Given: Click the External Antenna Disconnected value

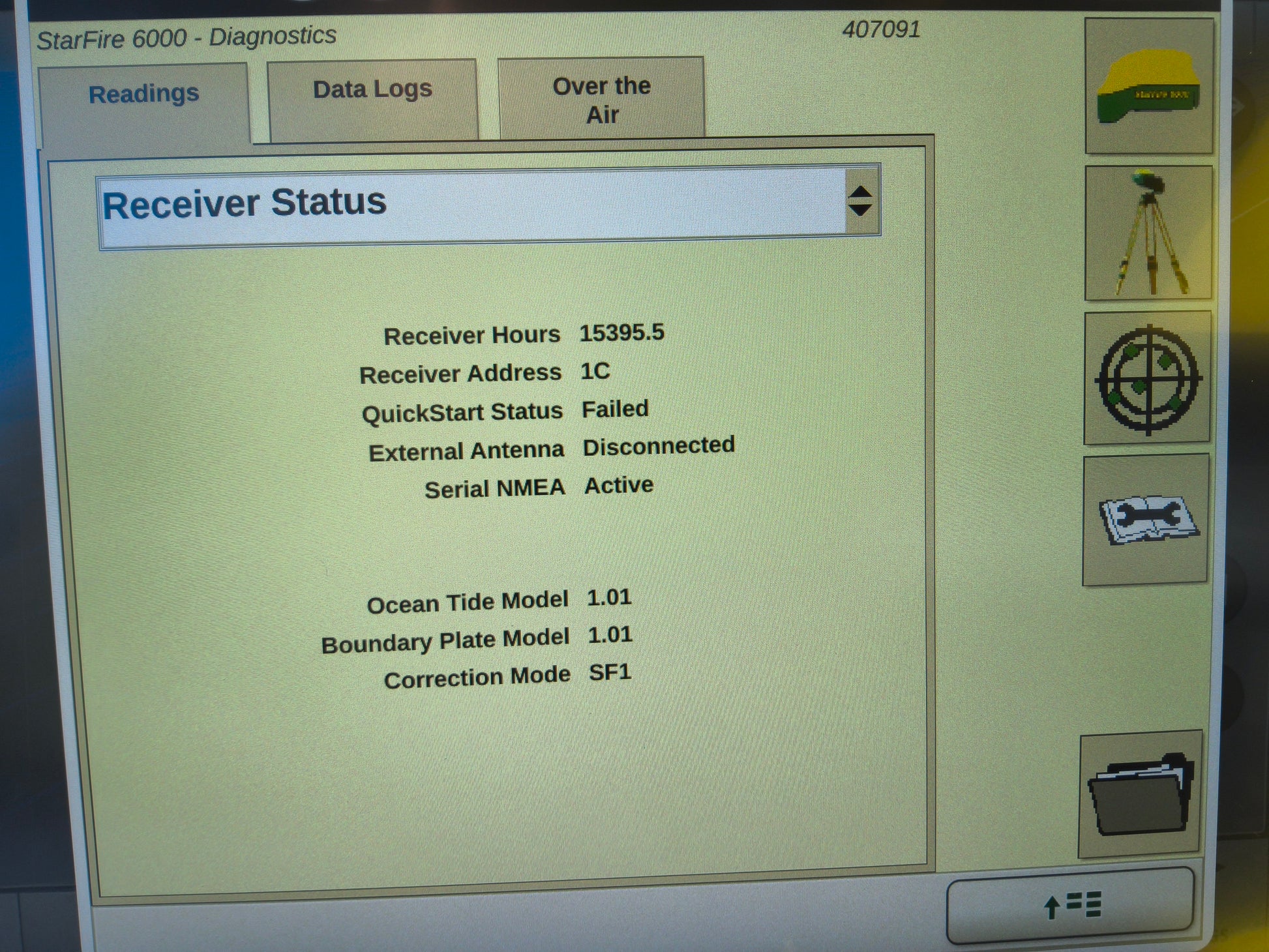Looking at the screenshot, I should (659, 446).
